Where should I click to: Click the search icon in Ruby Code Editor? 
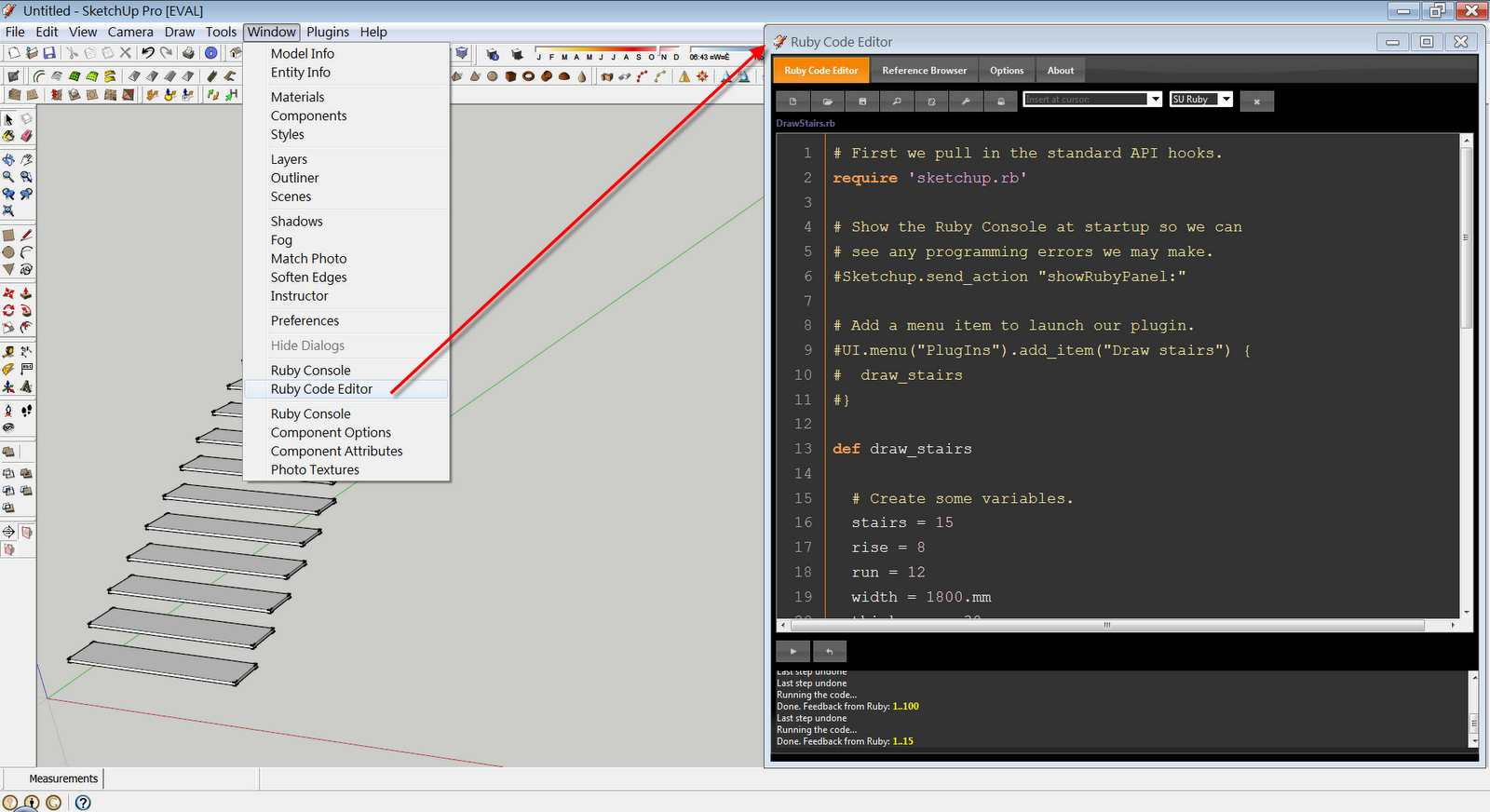pos(897,101)
